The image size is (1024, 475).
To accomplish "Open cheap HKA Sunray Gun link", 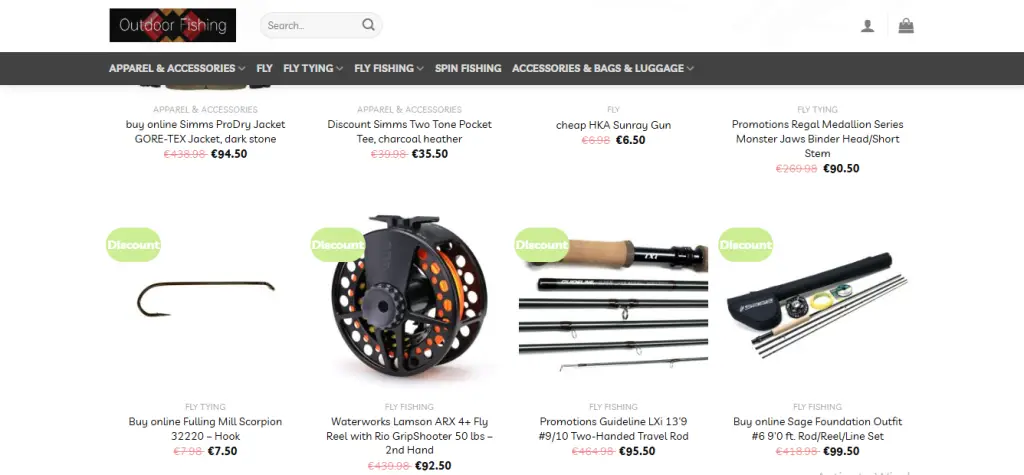I will point(613,125).
